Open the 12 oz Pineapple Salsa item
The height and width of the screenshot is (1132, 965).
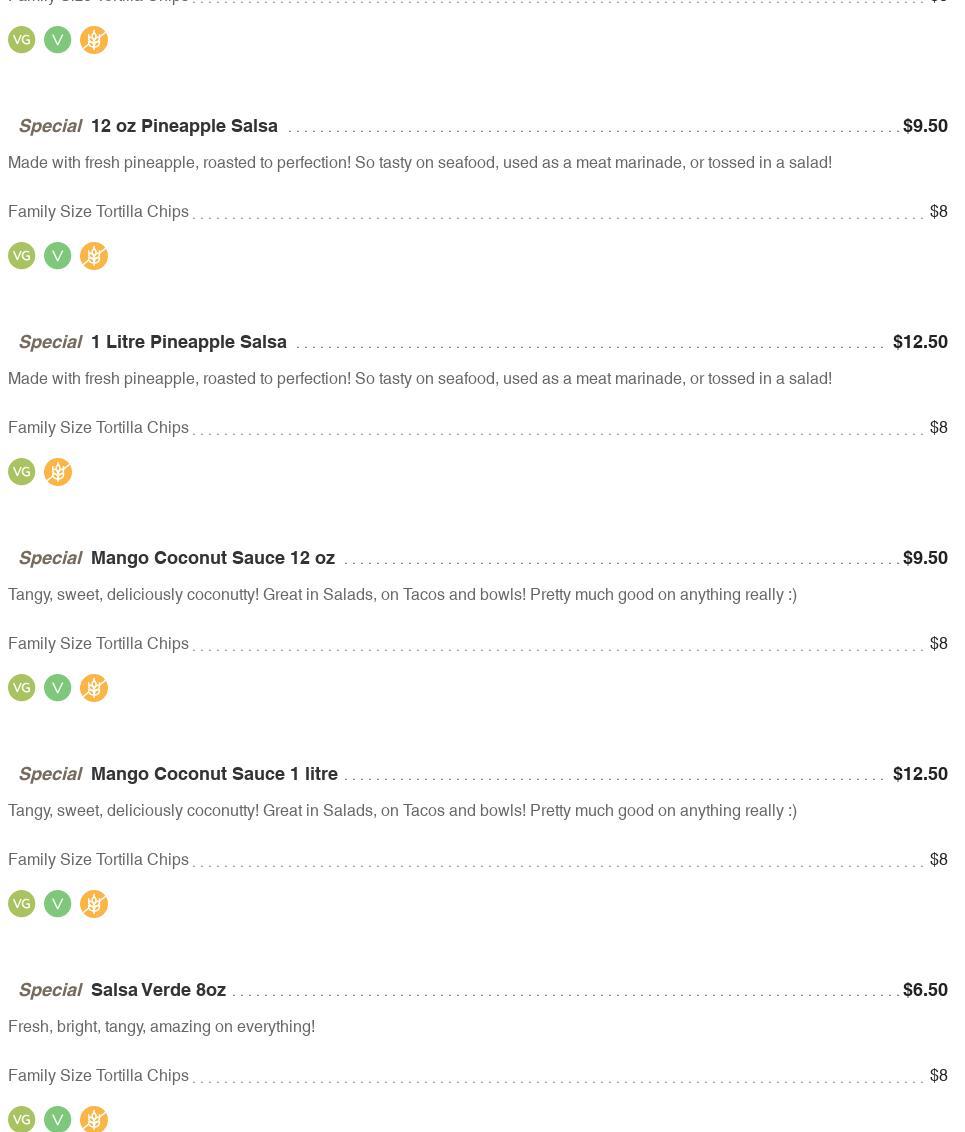point(184,126)
